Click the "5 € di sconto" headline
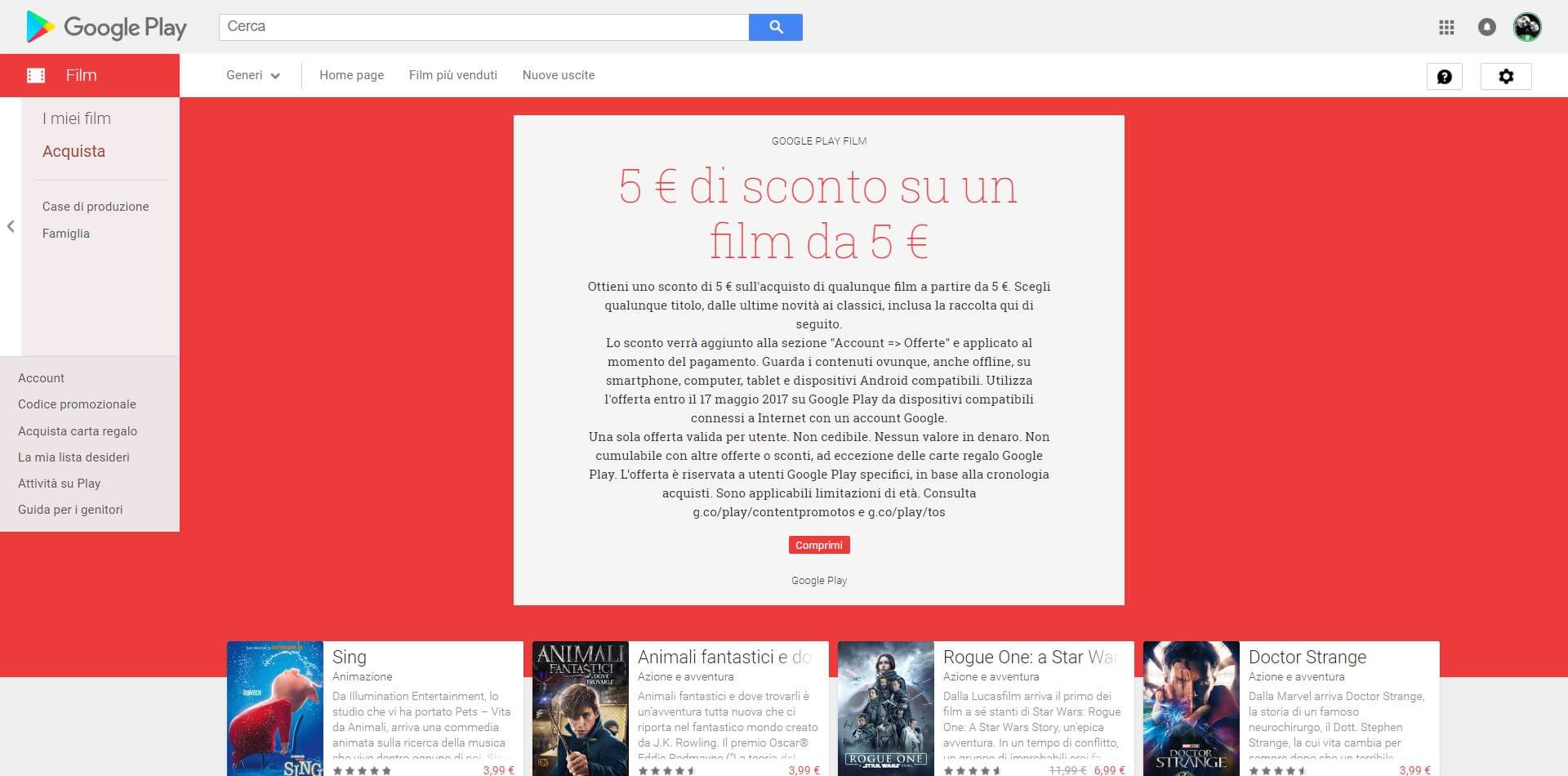 coord(818,214)
